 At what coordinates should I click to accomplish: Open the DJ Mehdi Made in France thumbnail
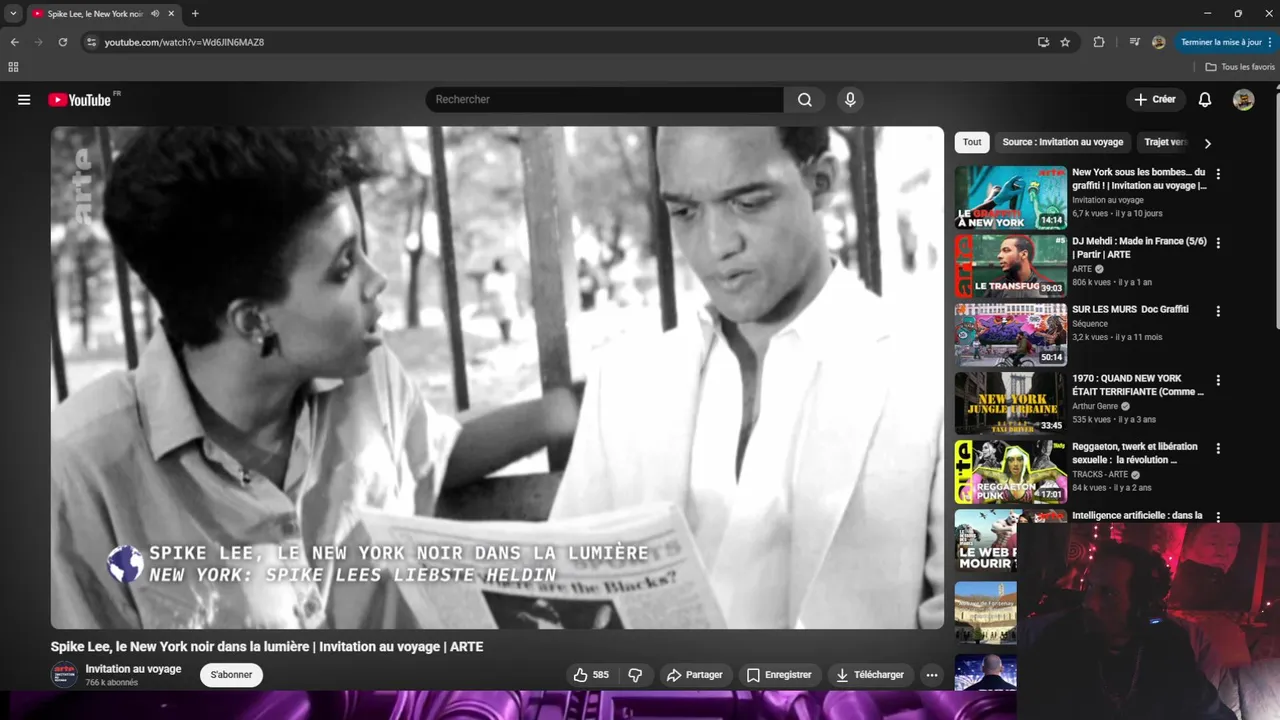(1010, 266)
